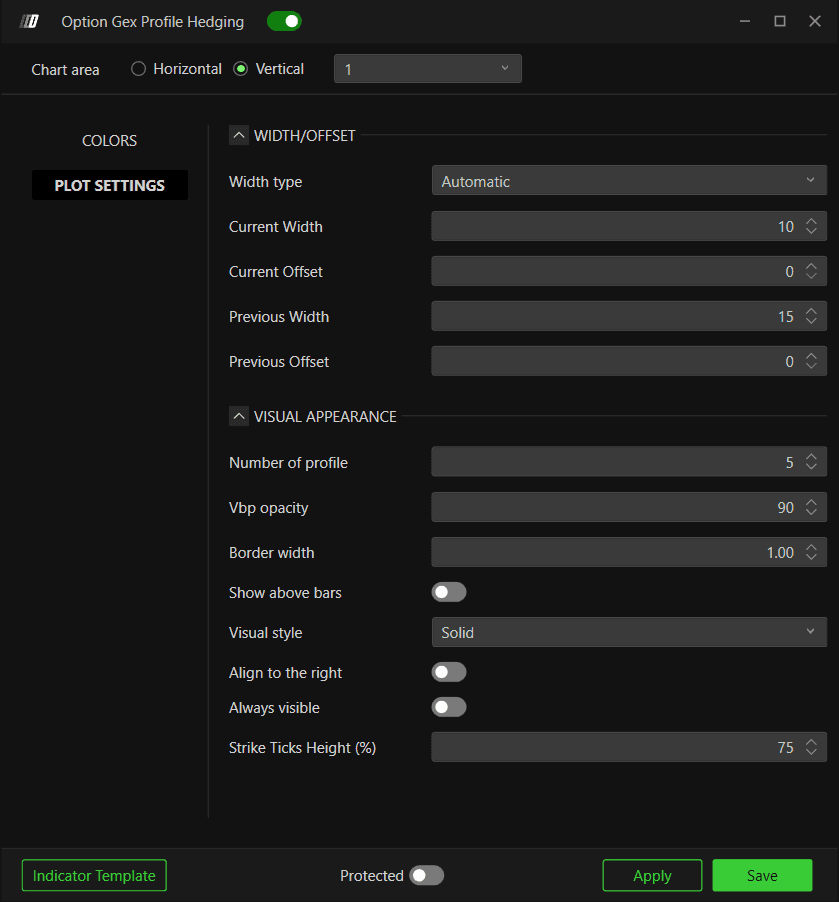This screenshot has height=902, width=839.
Task: Increase Current Offset with up arrow
Action: coord(811,266)
